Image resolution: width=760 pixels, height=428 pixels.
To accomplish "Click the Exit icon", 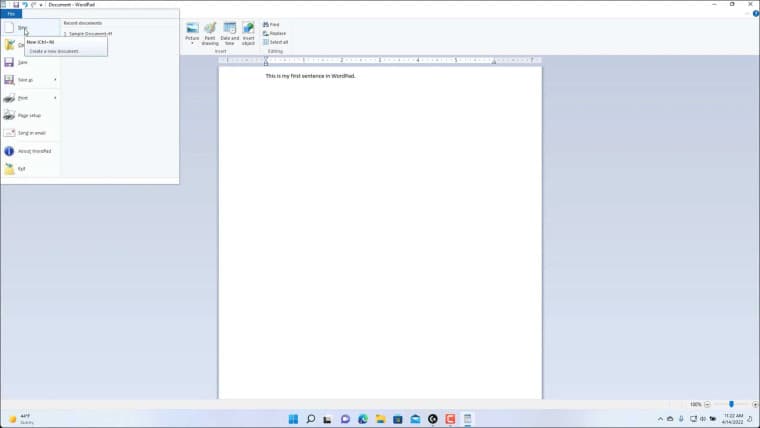I will coord(9,169).
